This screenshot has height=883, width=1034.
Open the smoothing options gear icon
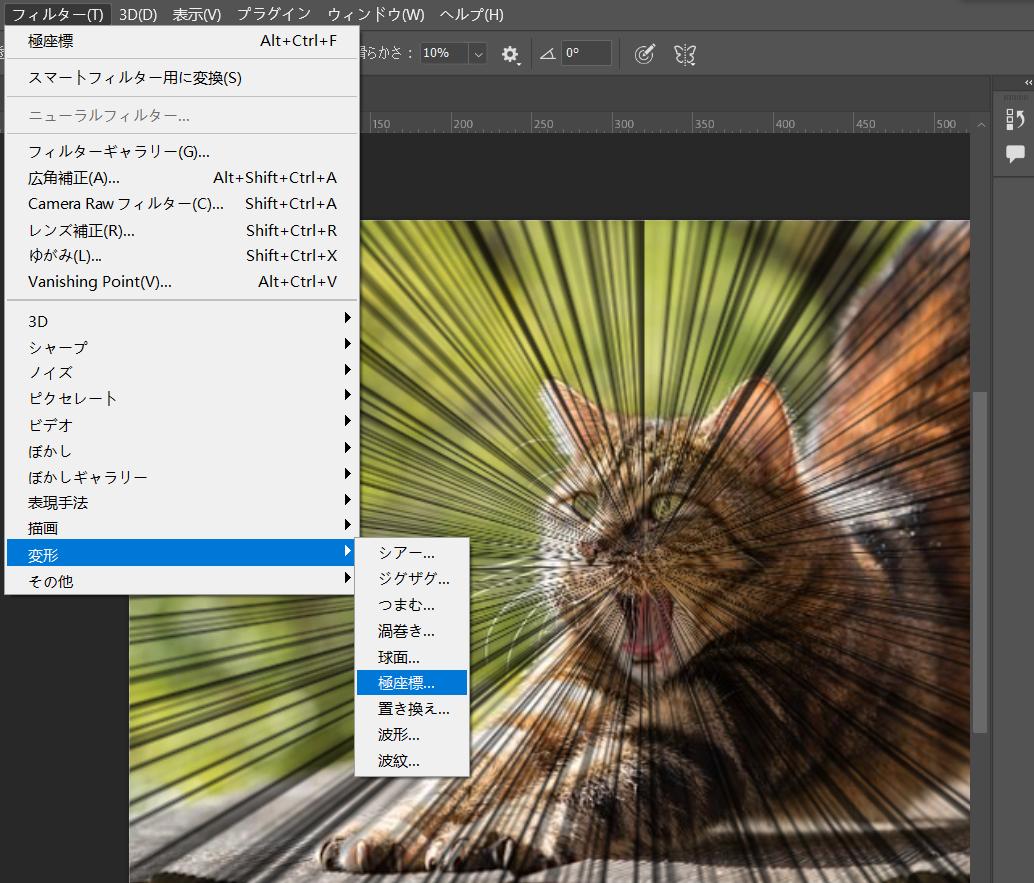click(x=511, y=54)
